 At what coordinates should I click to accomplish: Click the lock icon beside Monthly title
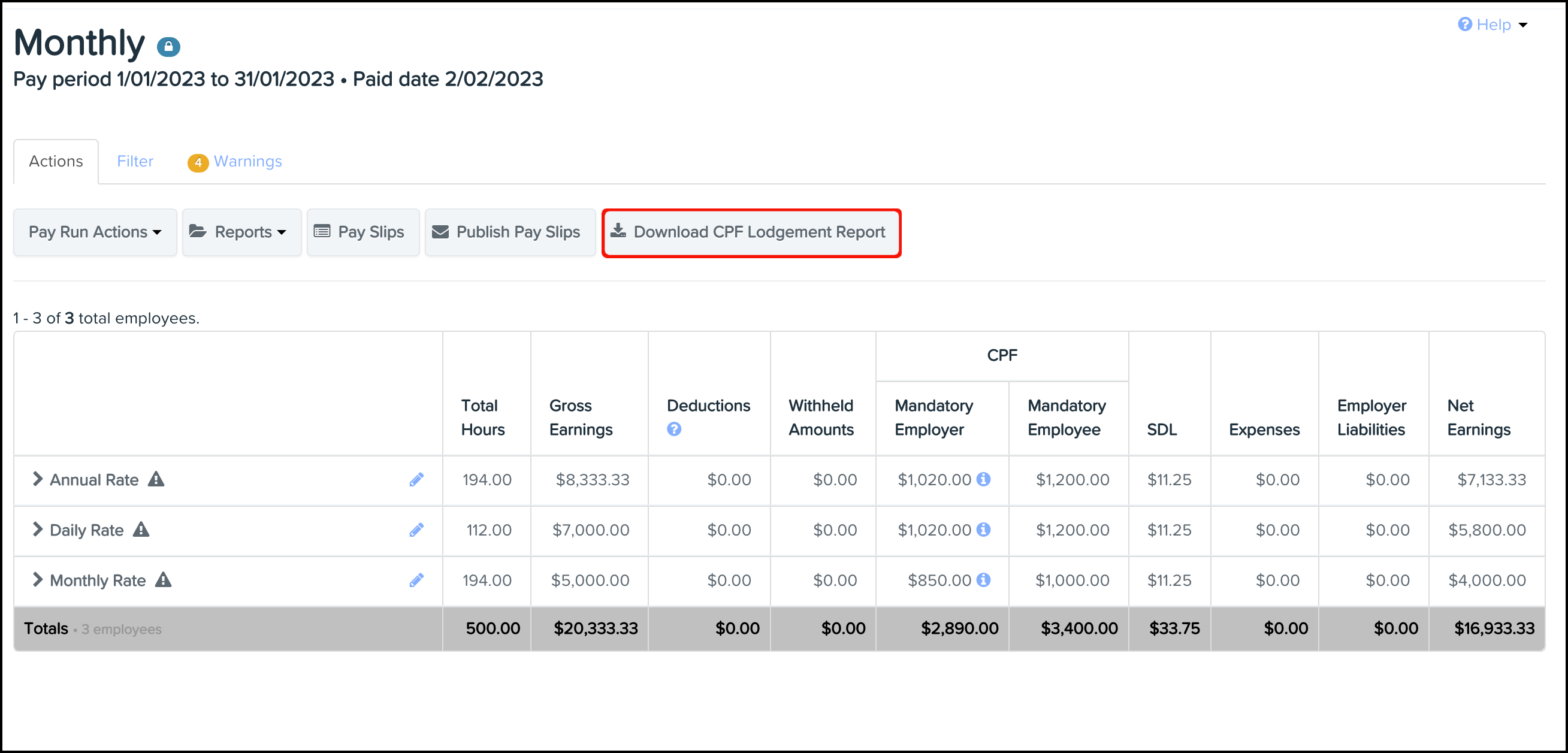point(168,46)
